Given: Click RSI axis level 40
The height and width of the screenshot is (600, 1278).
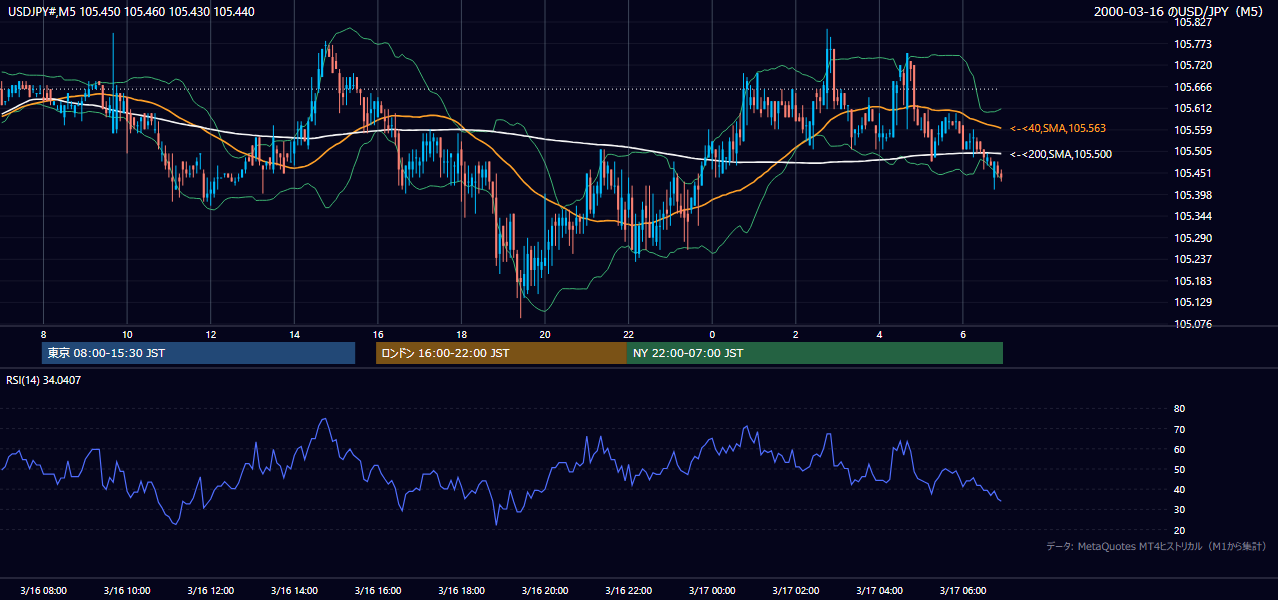Looking at the screenshot, I should 1179,489.
